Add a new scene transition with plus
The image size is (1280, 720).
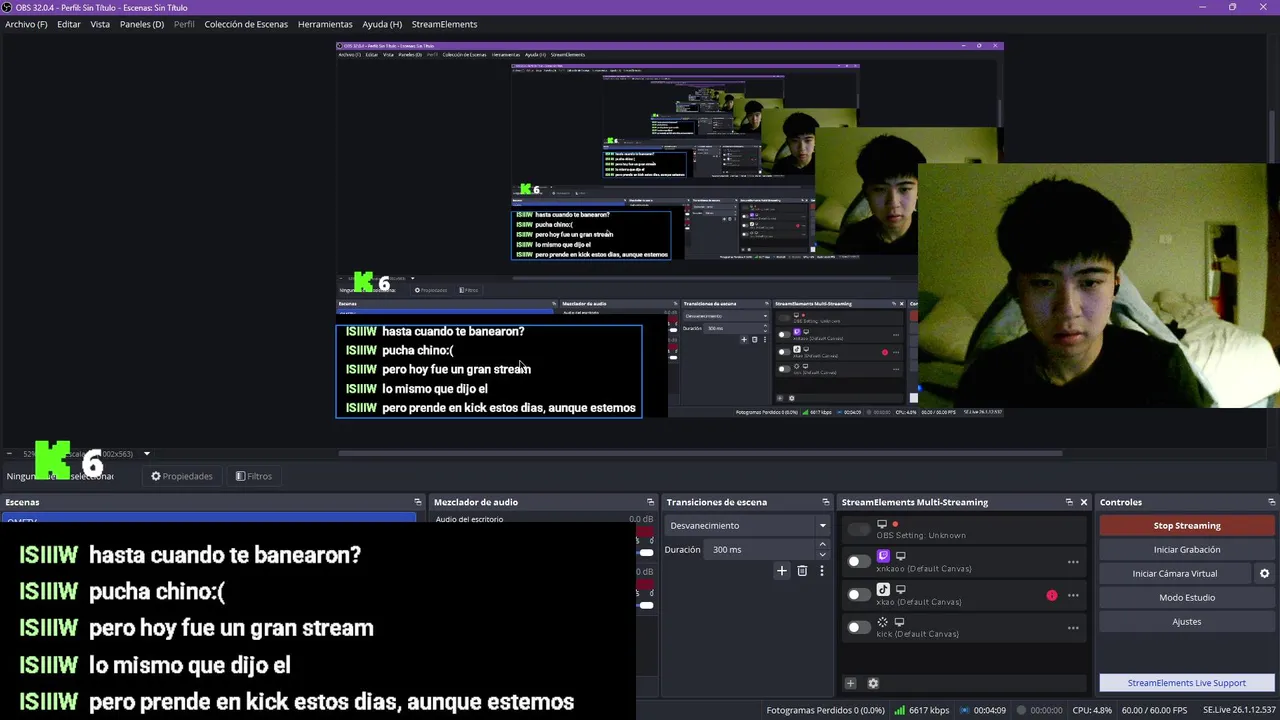pyautogui.click(x=782, y=571)
